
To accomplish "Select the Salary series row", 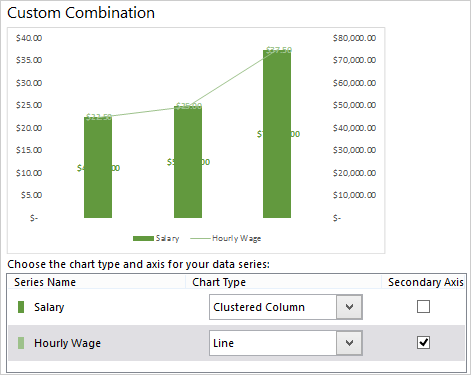I will point(236,307).
